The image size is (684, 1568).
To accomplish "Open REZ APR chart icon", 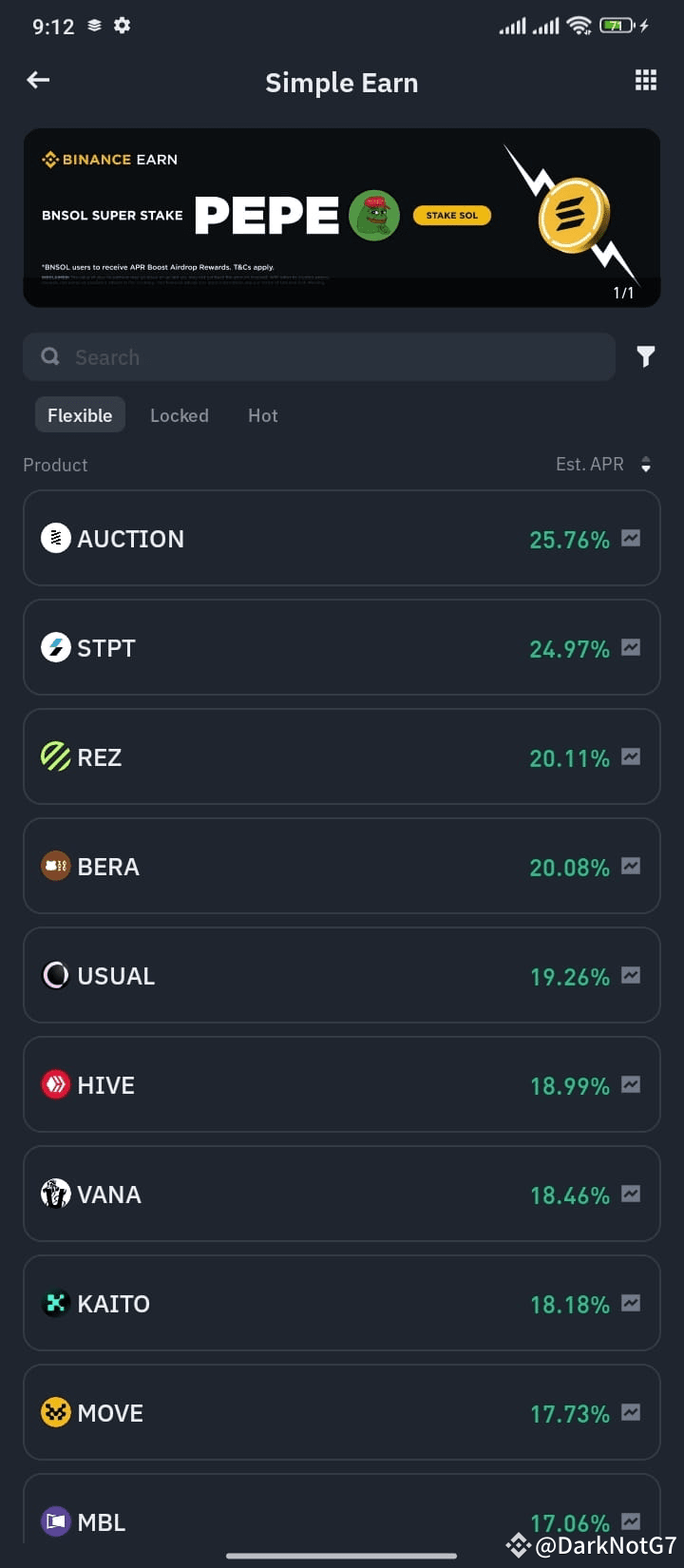I will pyautogui.click(x=631, y=757).
